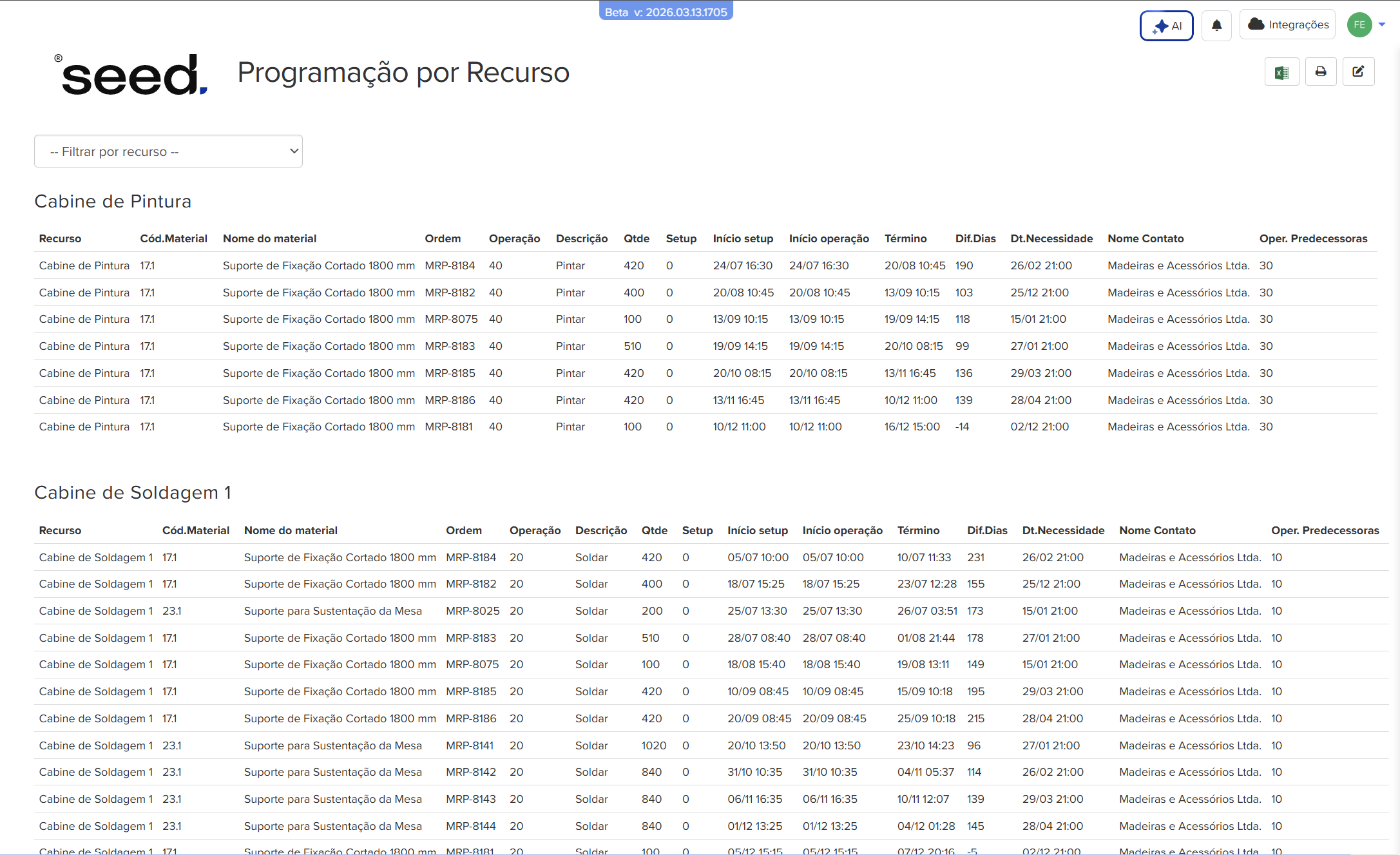Print the resource schedule
The image size is (1400, 855).
[x=1321, y=72]
